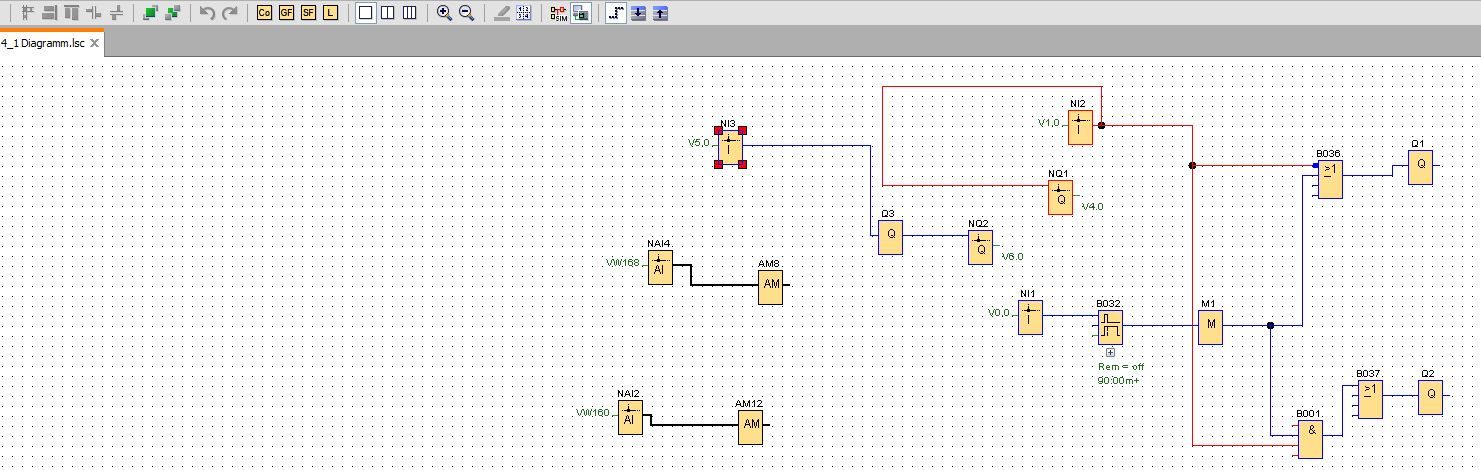Click the V5.0 address label

699,143
